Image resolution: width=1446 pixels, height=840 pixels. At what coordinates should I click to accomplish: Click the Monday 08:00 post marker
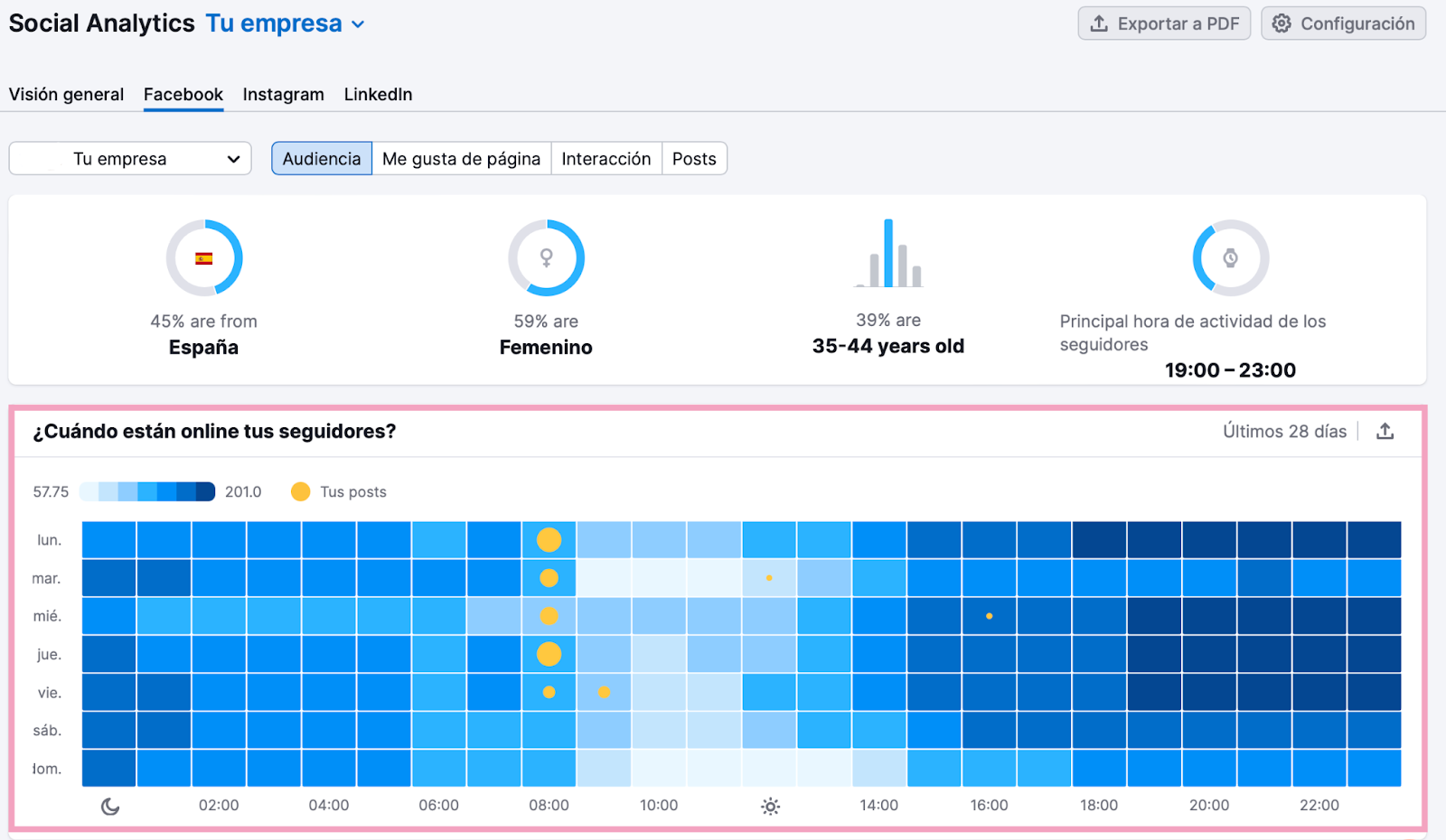tap(549, 540)
